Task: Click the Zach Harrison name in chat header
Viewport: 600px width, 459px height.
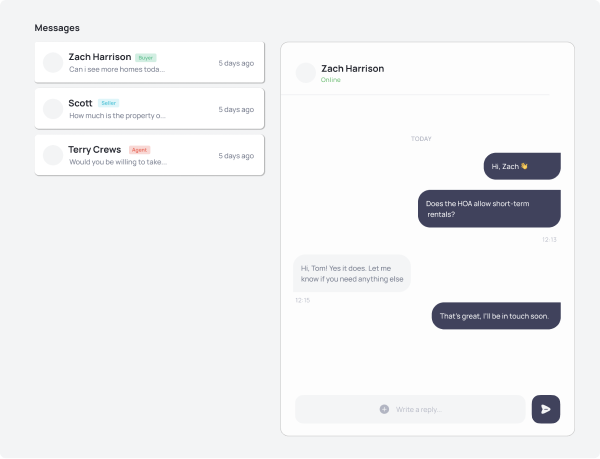Action: pos(352,68)
